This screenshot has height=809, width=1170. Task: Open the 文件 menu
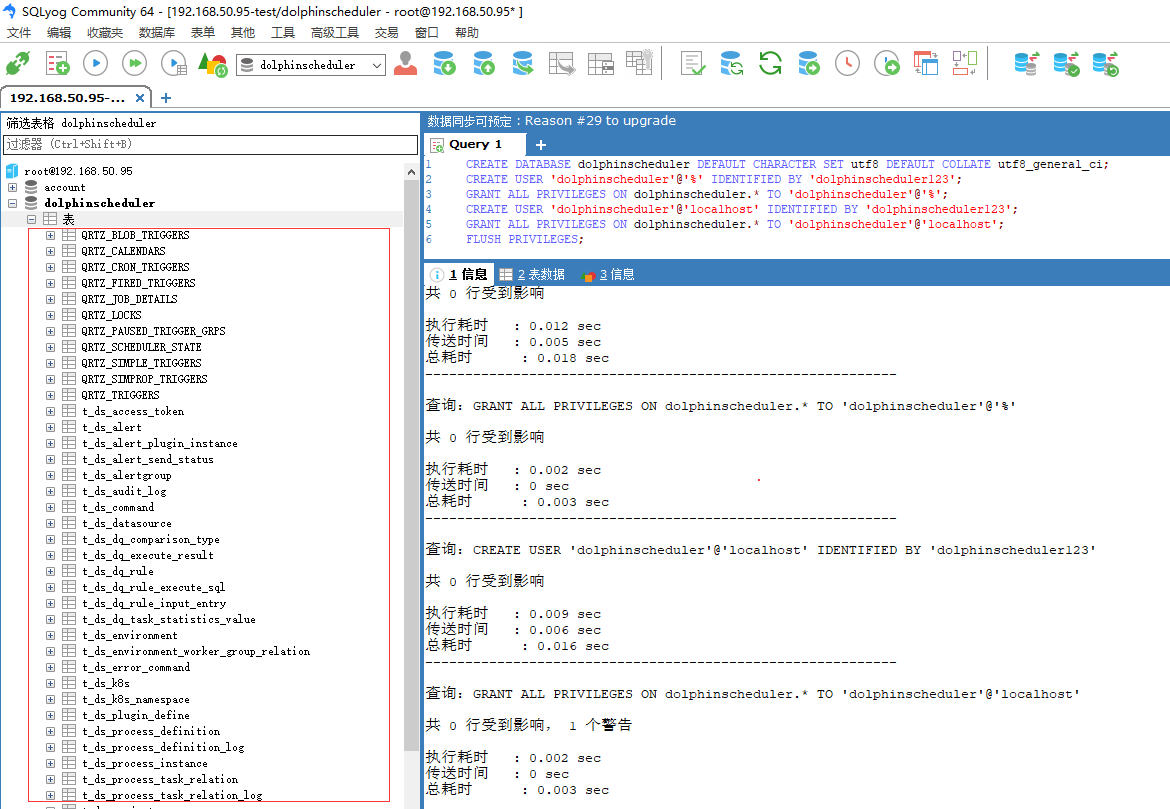[x=19, y=32]
